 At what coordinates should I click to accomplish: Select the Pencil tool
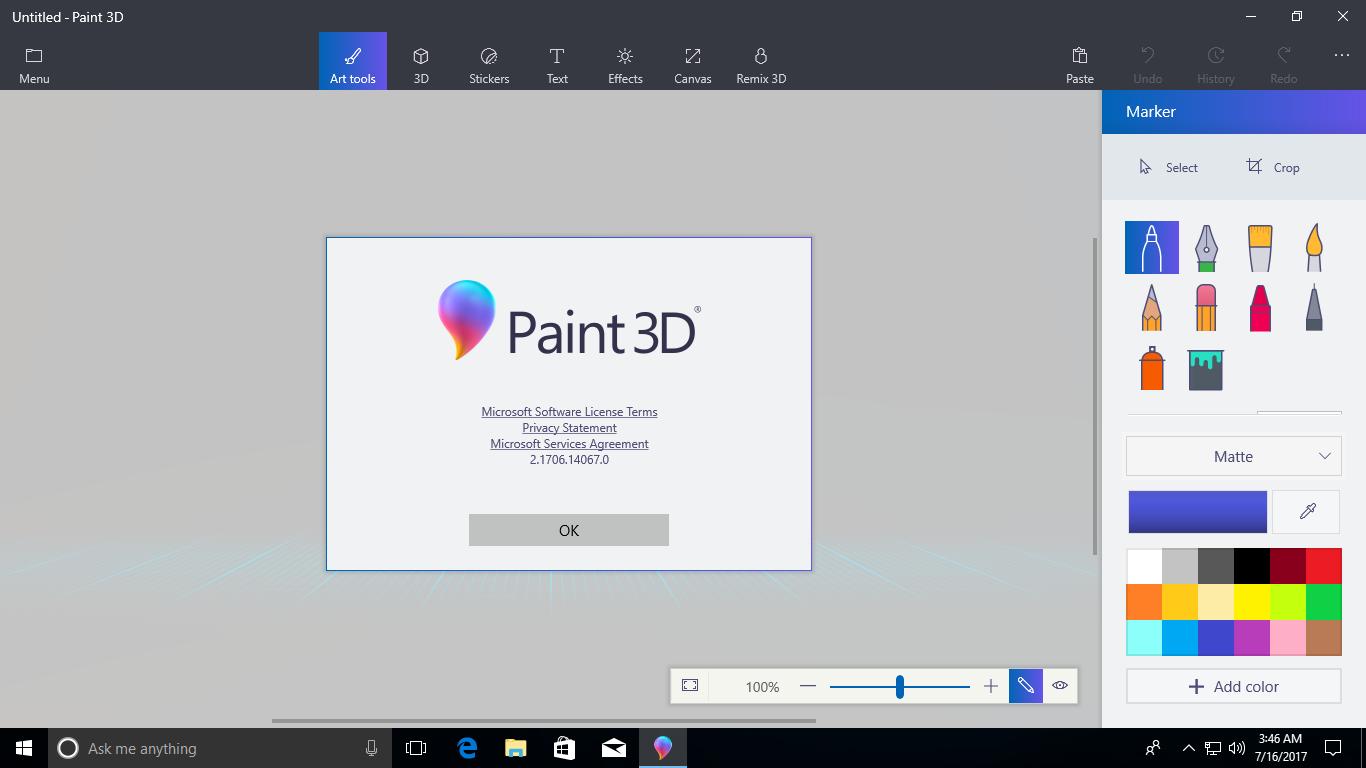[x=1152, y=307]
